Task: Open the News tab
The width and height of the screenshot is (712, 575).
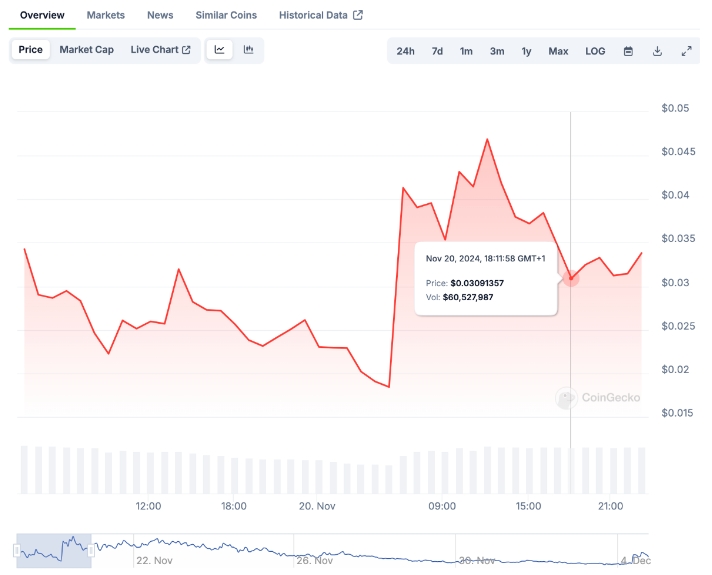Action: (160, 15)
